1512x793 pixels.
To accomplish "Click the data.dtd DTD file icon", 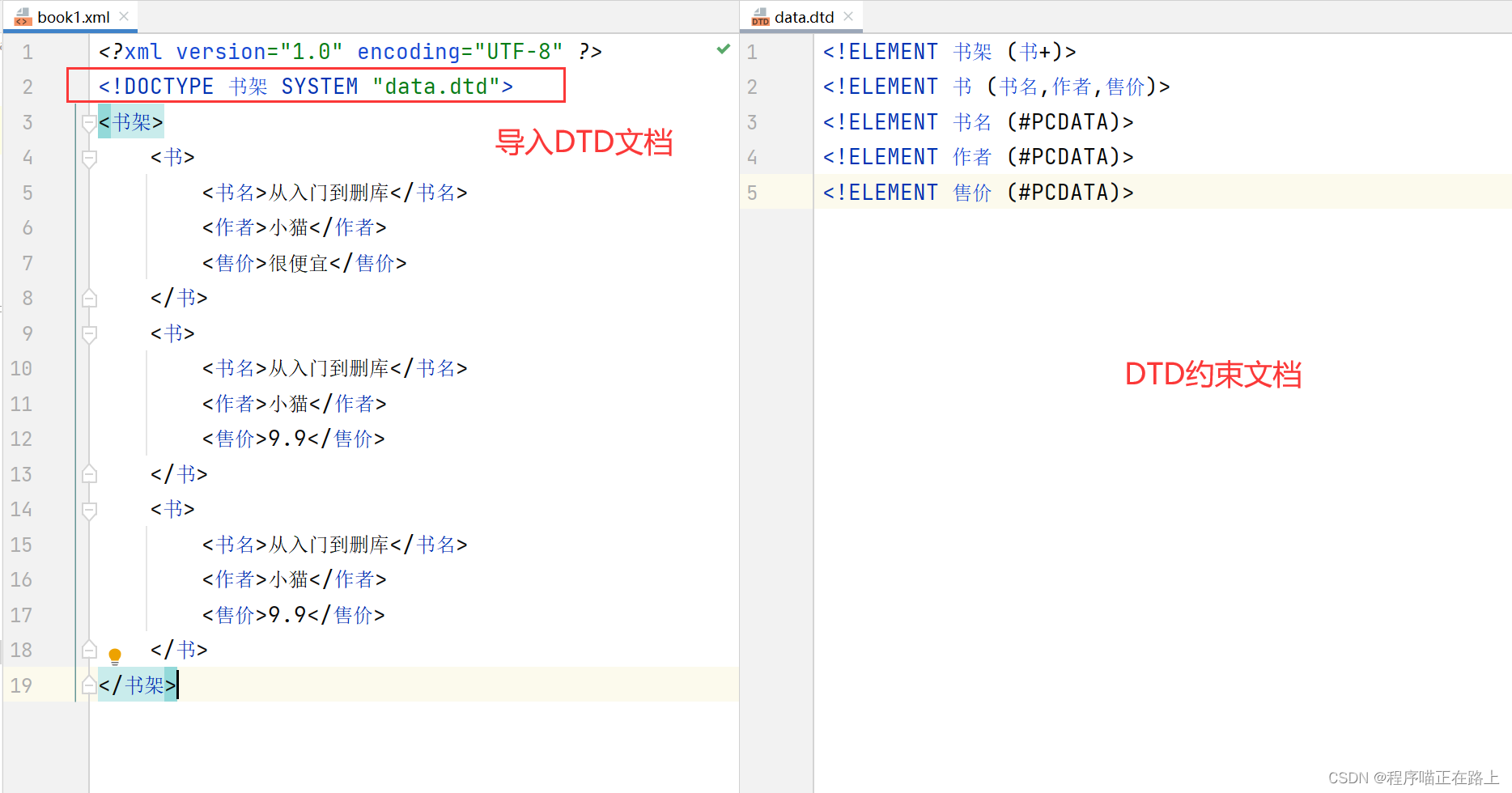I will coord(760,17).
